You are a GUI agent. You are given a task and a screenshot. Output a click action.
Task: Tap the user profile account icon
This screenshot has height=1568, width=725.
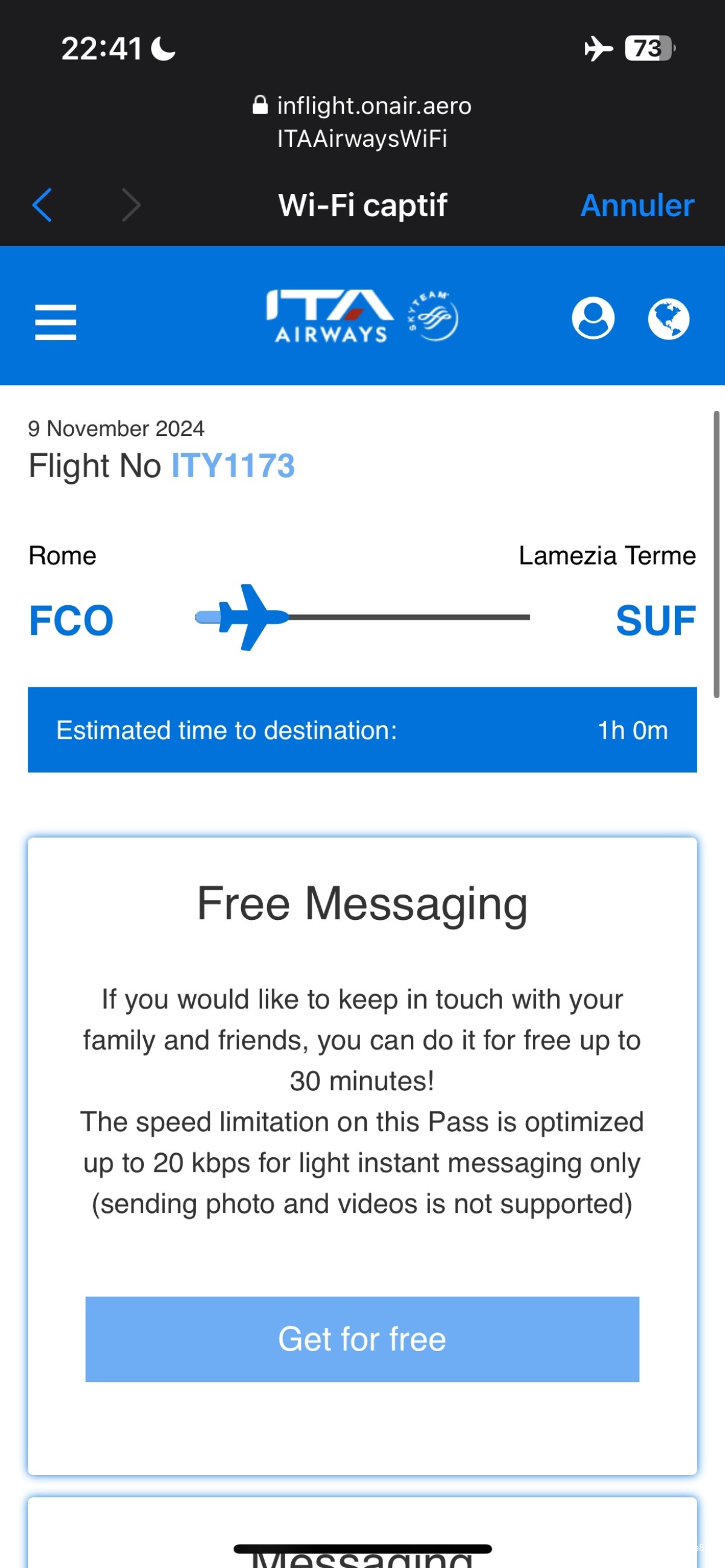click(x=592, y=318)
